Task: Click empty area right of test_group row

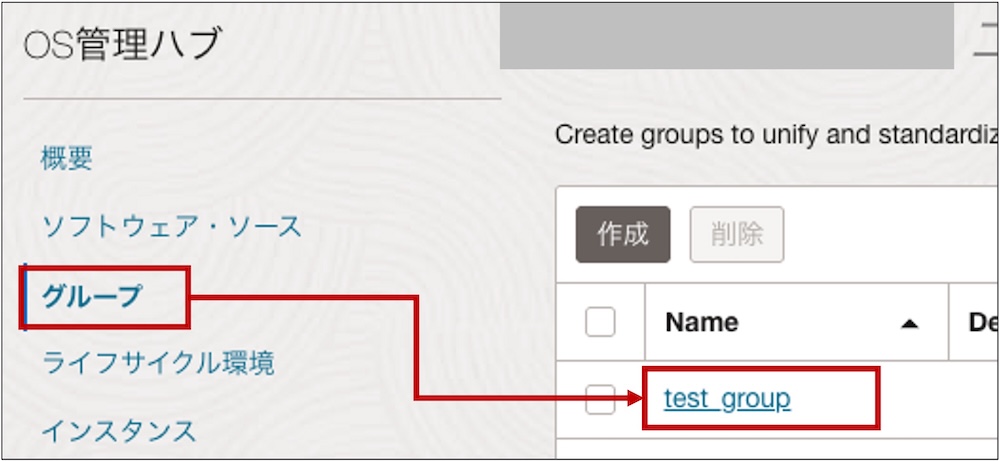Action: point(940,400)
